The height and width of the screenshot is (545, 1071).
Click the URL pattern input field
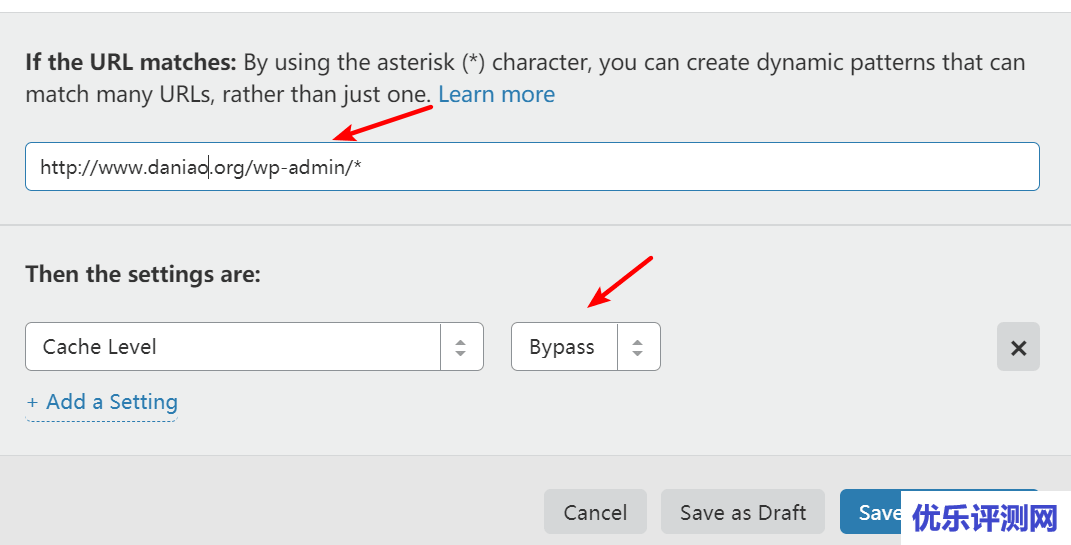point(532,167)
